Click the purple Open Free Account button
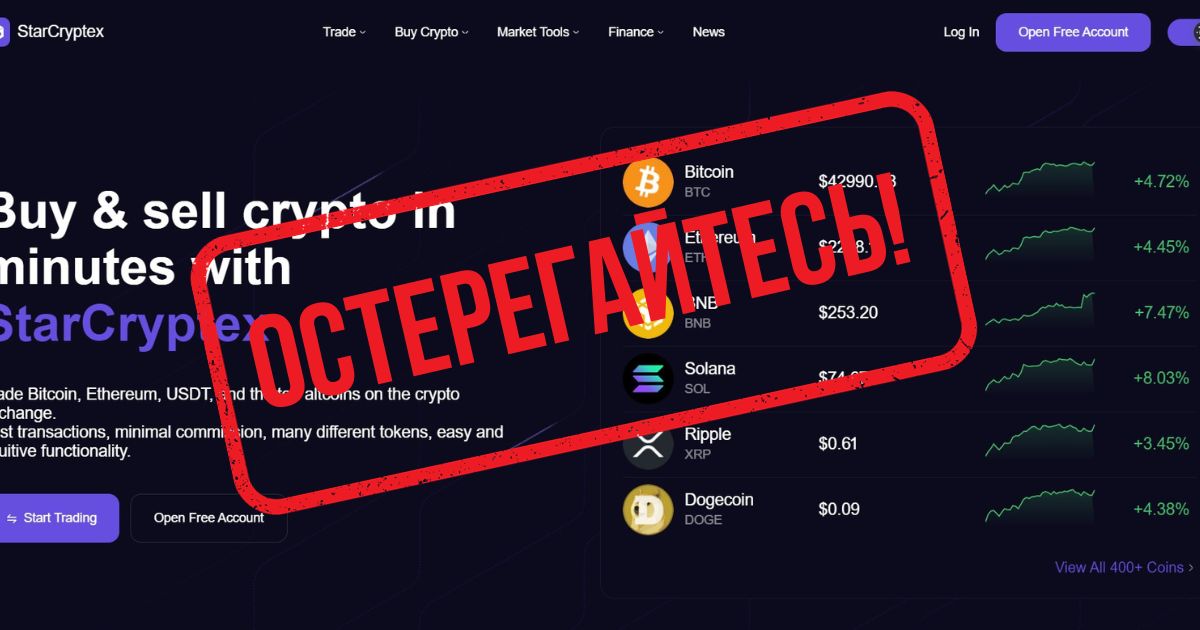The width and height of the screenshot is (1200, 630). tap(1073, 32)
